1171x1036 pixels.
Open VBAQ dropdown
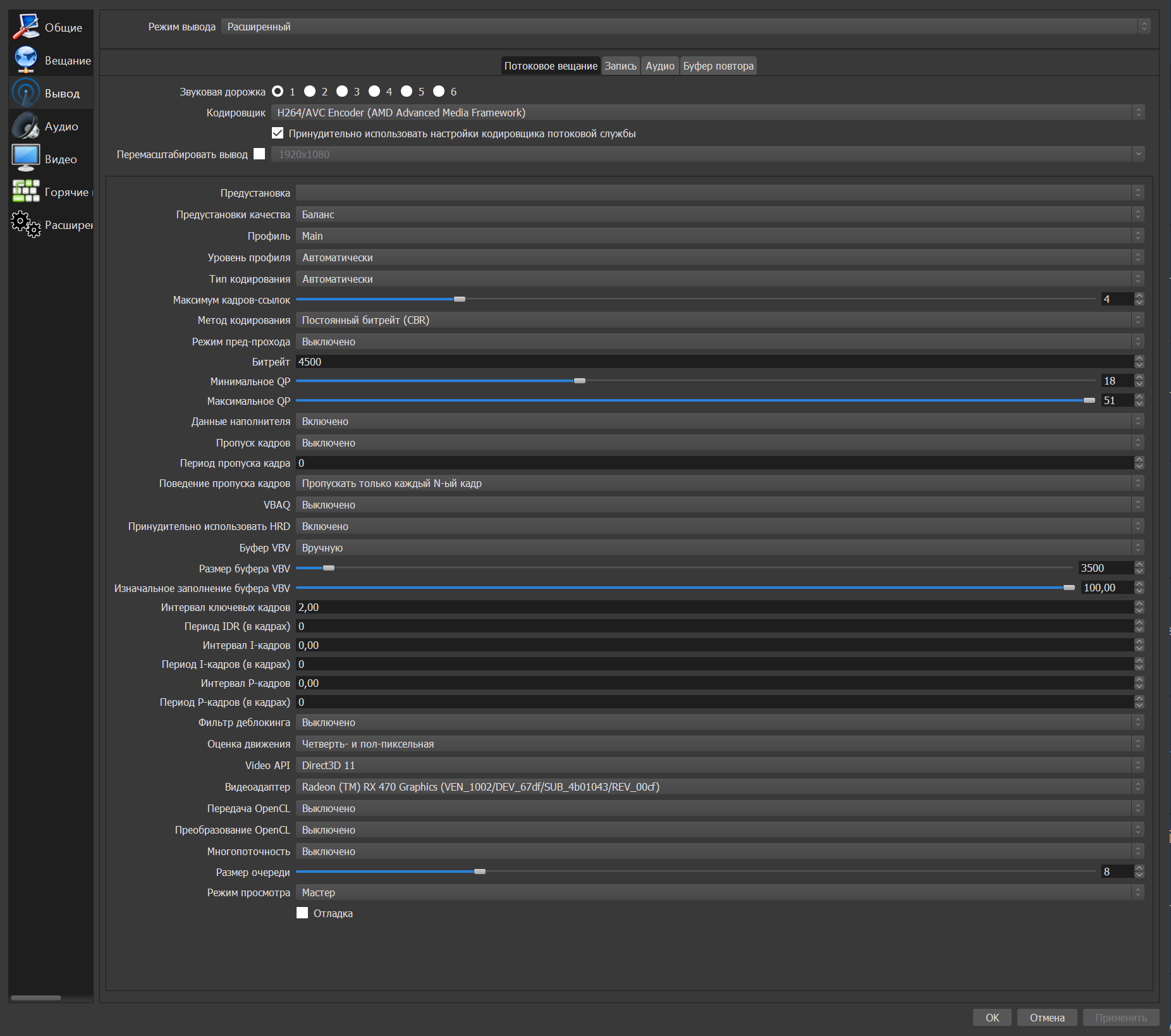point(720,505)
